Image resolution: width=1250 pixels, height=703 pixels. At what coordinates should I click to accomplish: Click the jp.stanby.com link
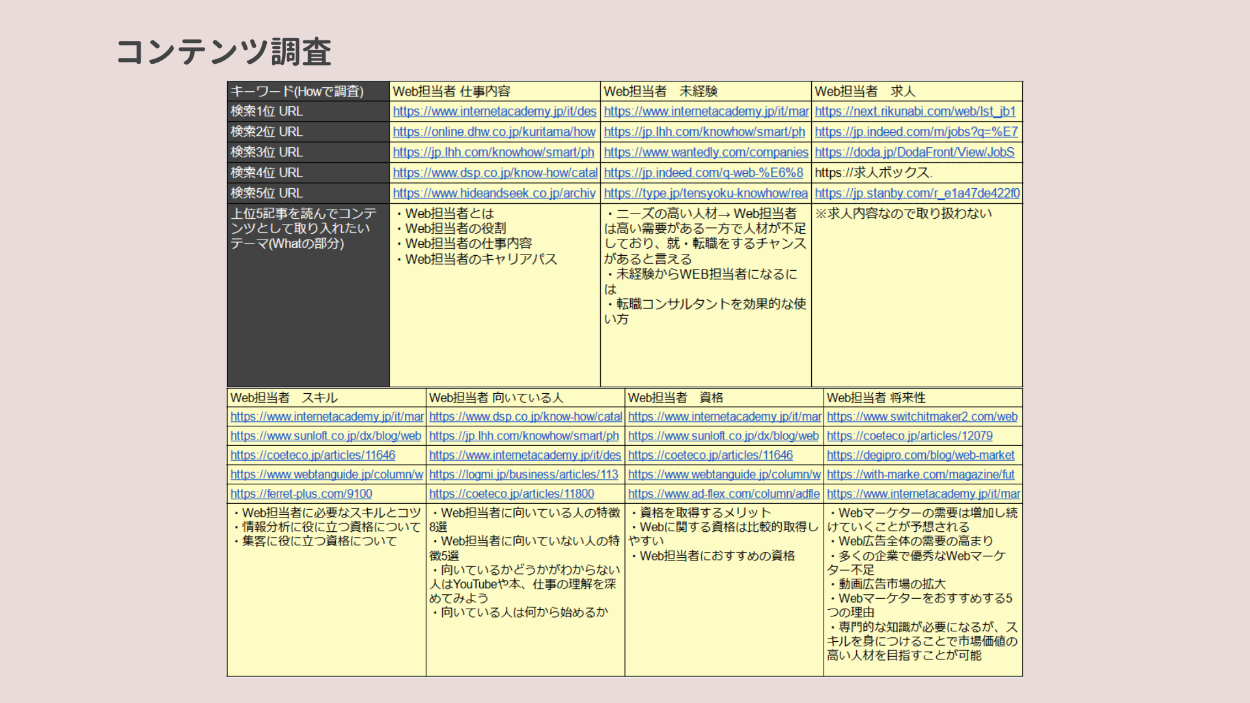click(x=917, y=193)
